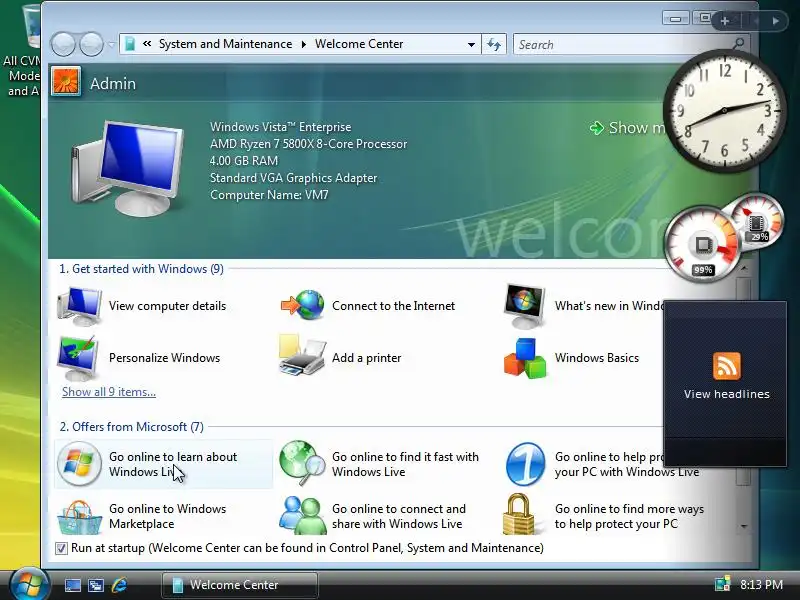Click the scroll down arrow of the item list
The width and height of the screenshot is (800, 600).
point(744,526)
